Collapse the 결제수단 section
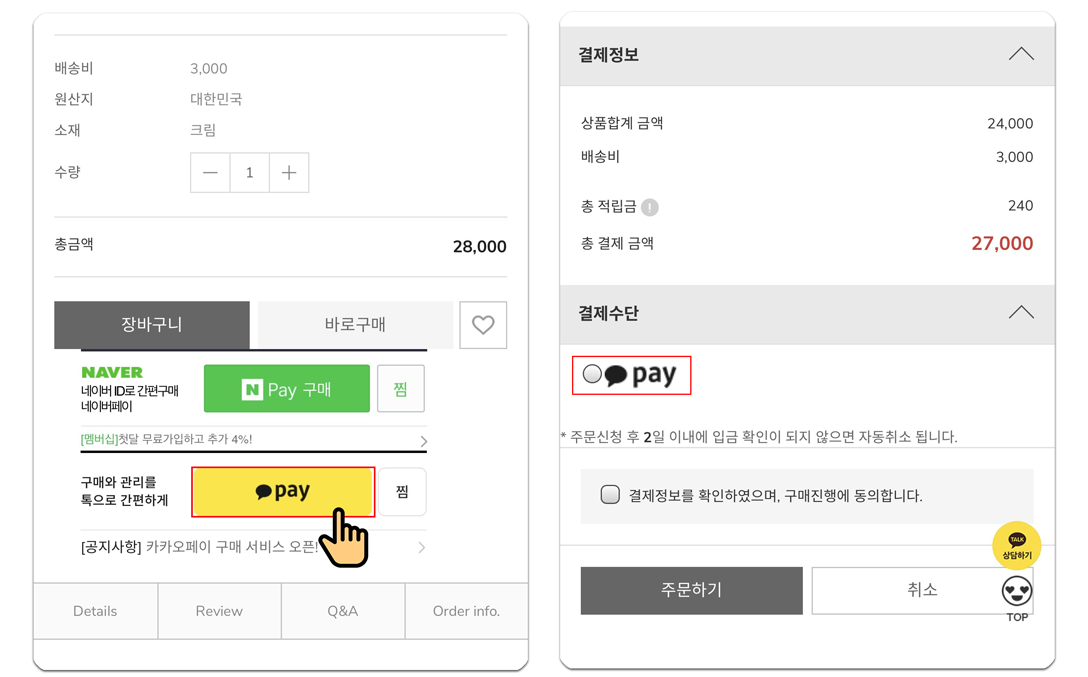The image size is (1088, 677). (1021, 312)
